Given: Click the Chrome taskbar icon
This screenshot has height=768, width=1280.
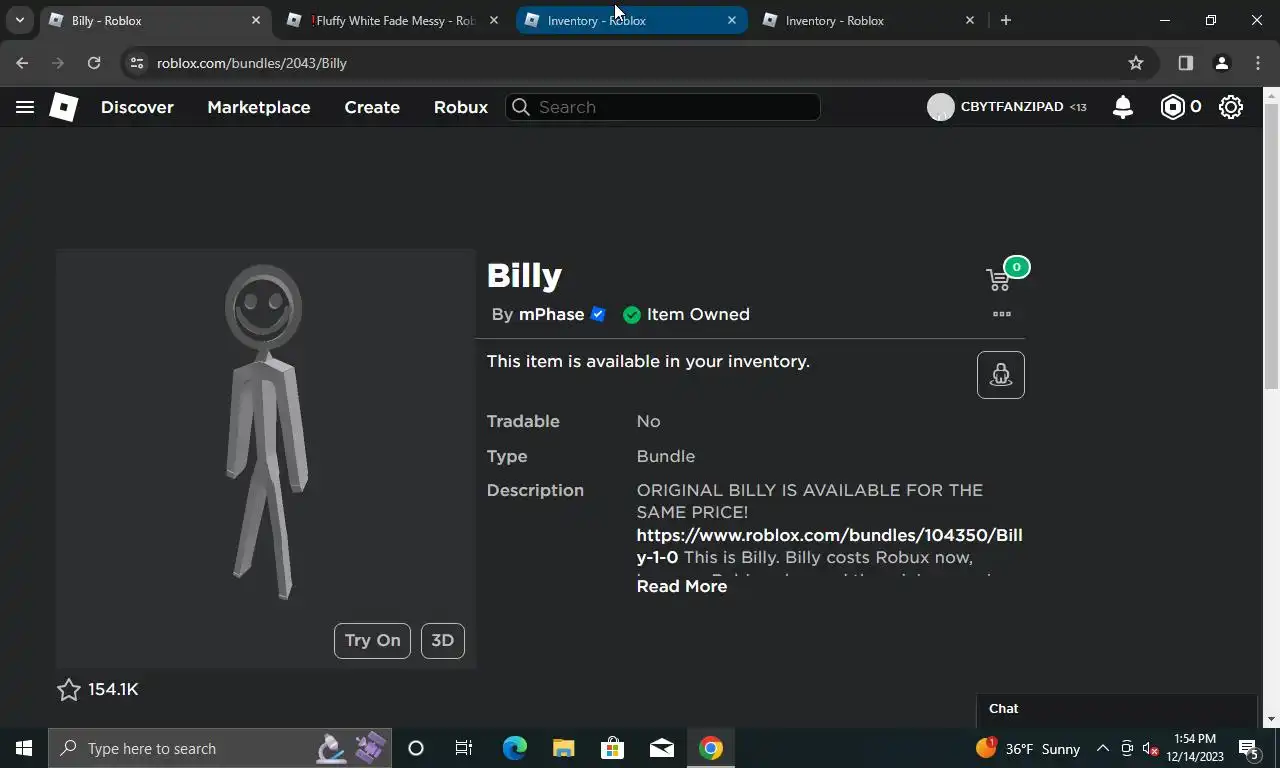Looking at the screenshot, I should (x=710, y=748).
